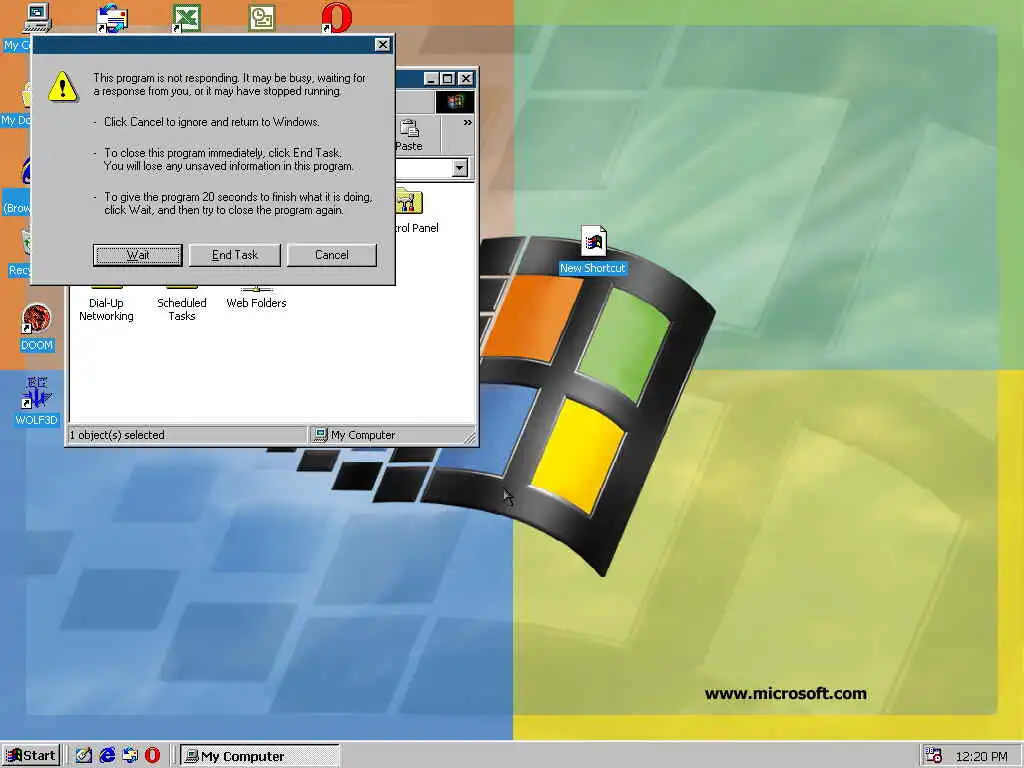The width and height of the screenshot is (1024, 768).
Task: Click the My Computer window resize grip
Action: pyautogui.click(x=470, y=438)
